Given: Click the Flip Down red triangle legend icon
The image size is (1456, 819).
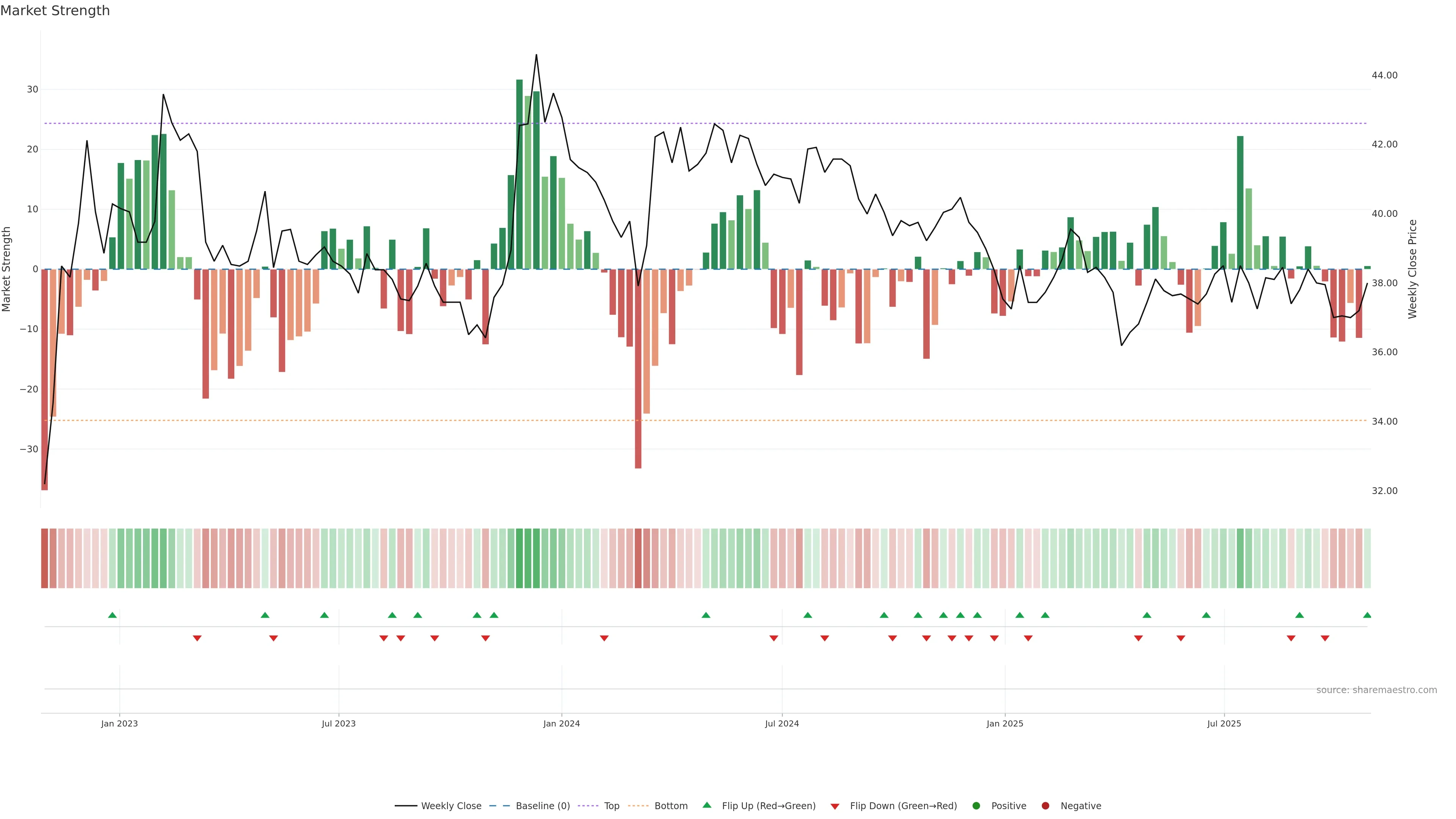Looking at the screenshot, I should (834, 806).
